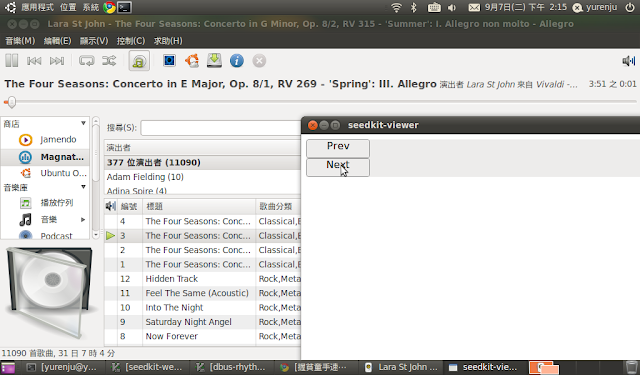Click the playing-status speaker column header

pyautogui.click(x=111, y=206)
